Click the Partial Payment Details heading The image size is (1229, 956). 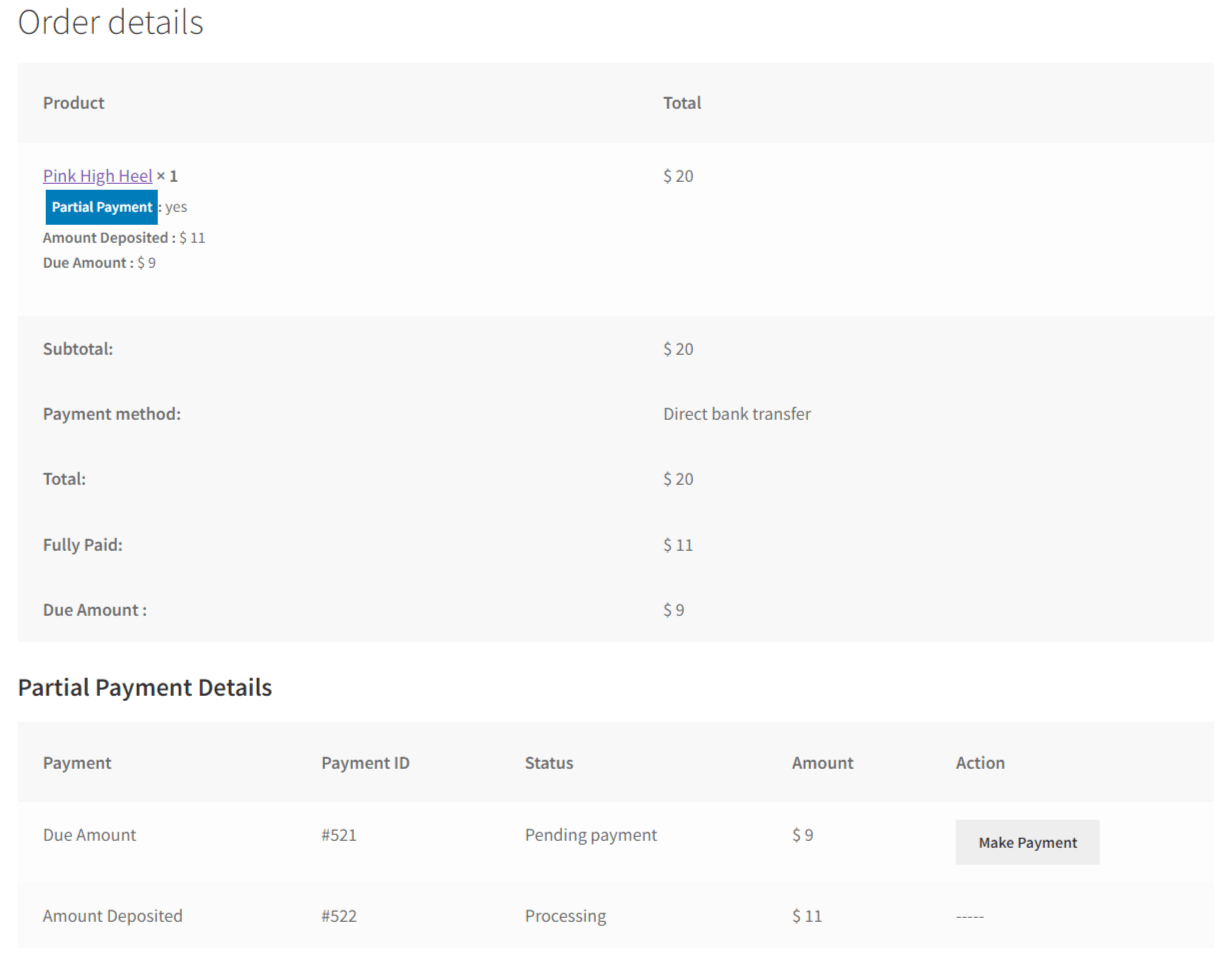click(145, 688)
